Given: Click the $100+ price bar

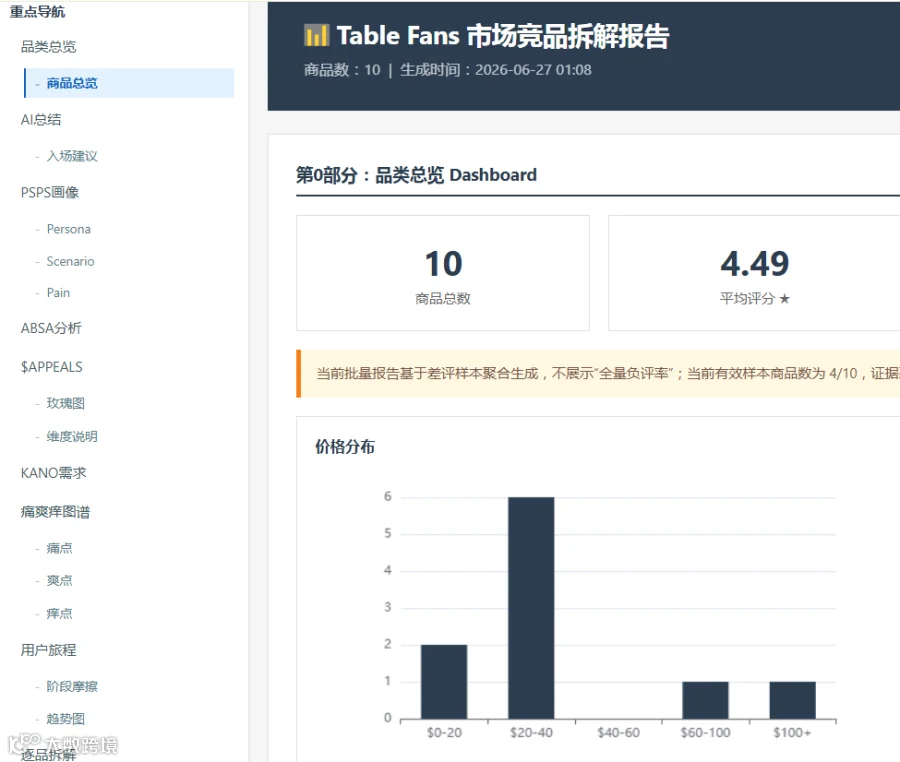Looking at the screenshot, I should (x=793, y=700).
